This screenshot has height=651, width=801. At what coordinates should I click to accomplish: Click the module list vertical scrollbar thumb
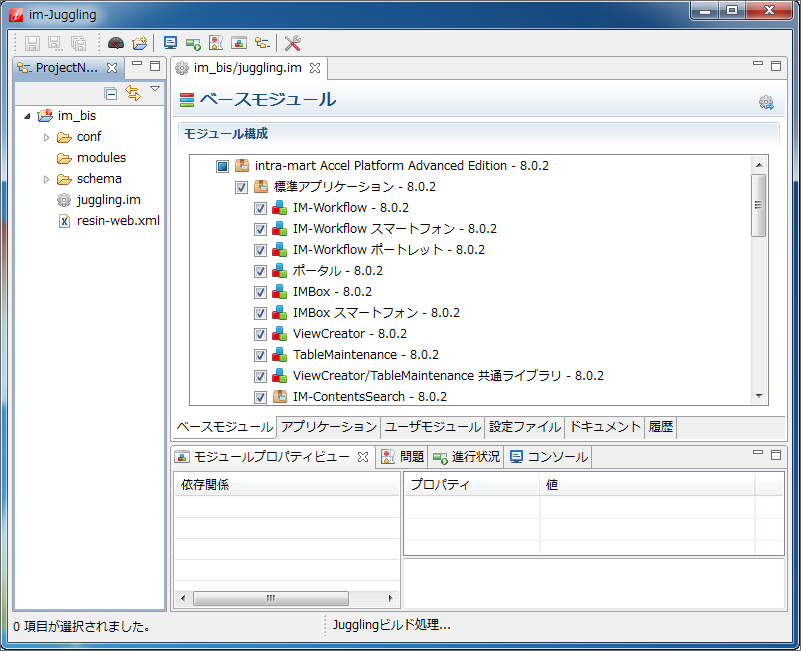[x=759, y=205]
